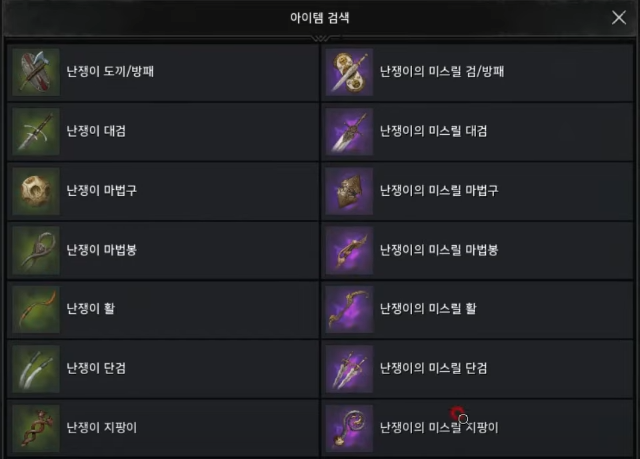Pick the 난쟁이의 미스릴 활 item name
The width and height of the screenshot is (640, 459).
428,308
